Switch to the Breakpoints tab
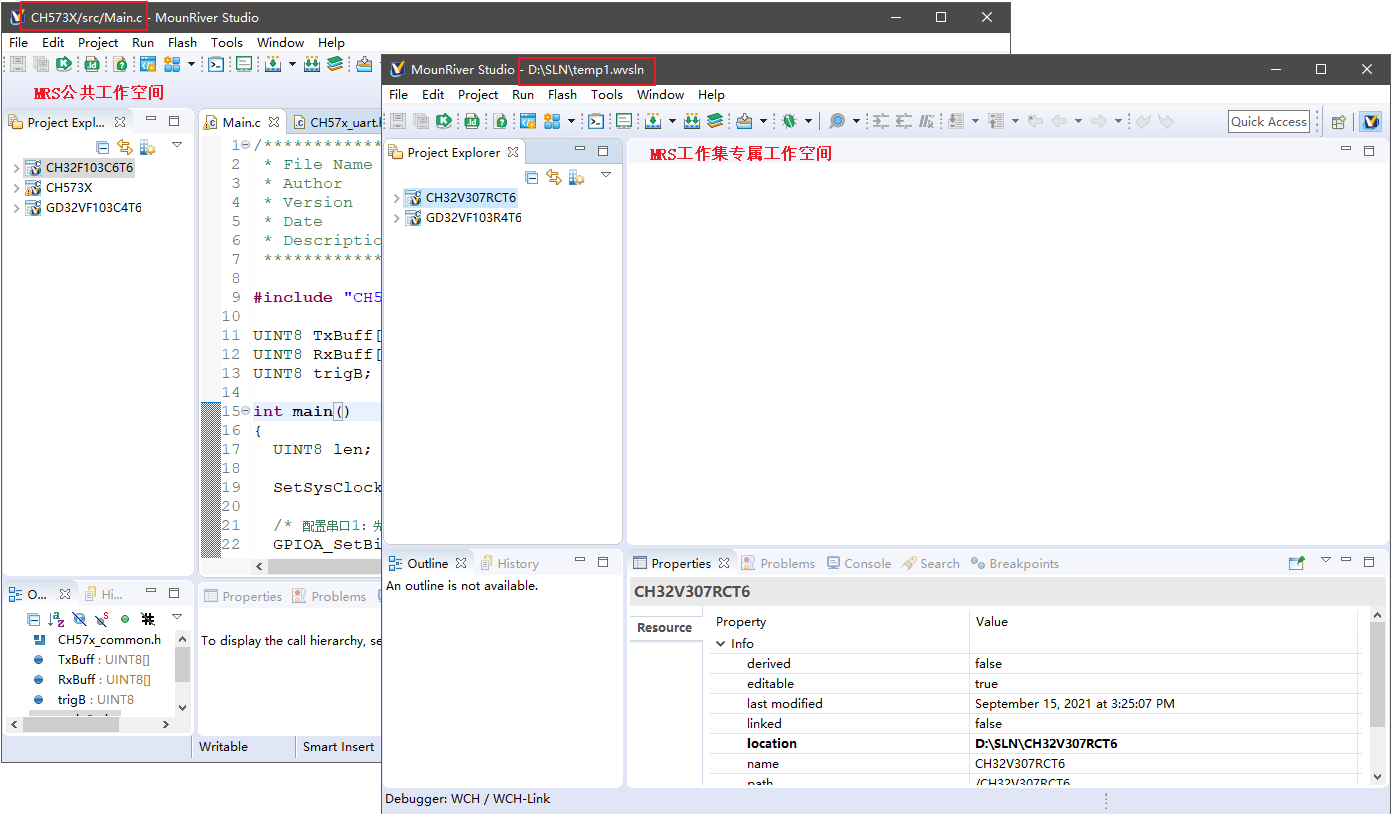Screen dimensions: 1392x814 click(x=1015, y=564)
